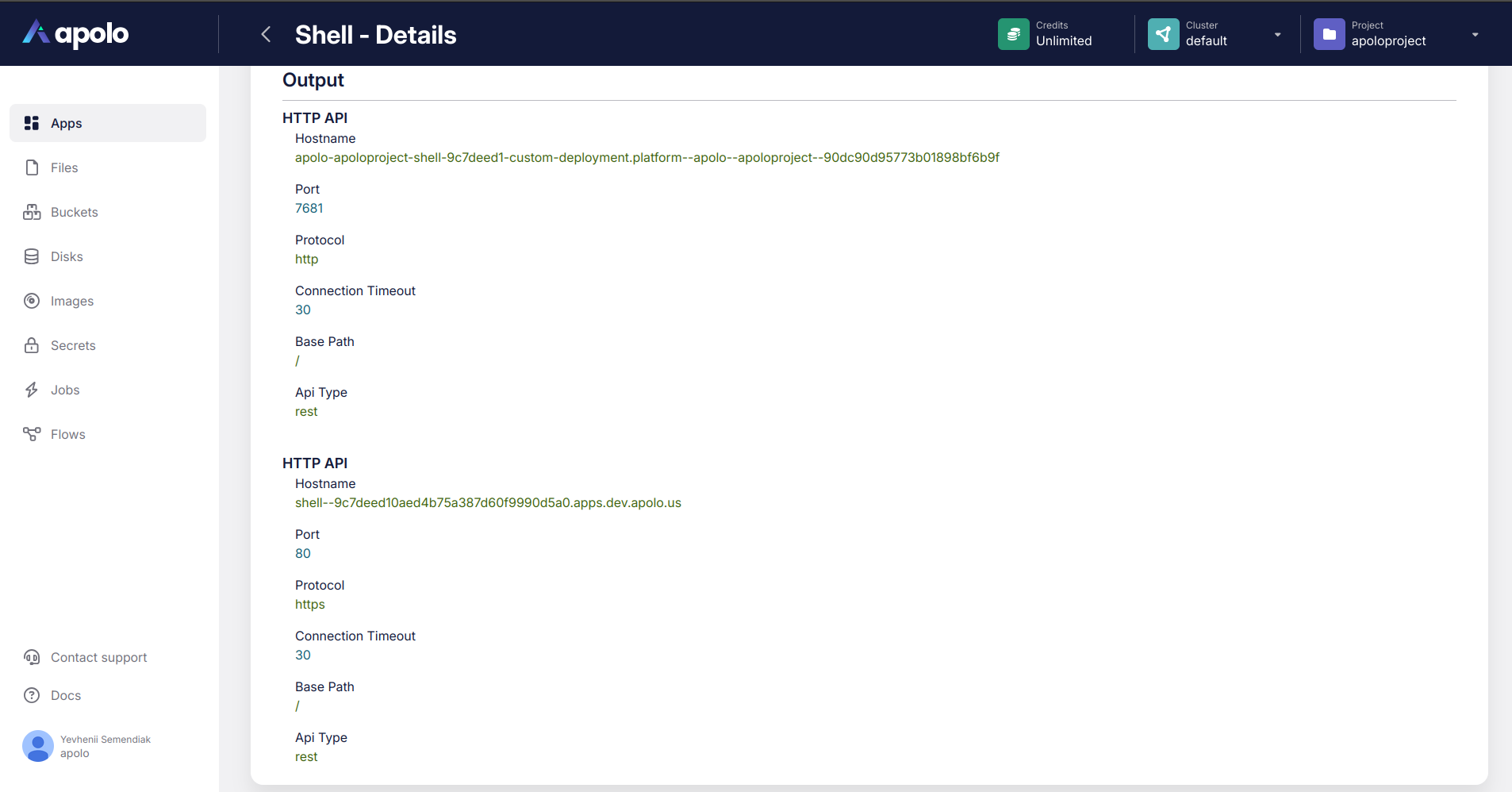Viewport: 1512px width, 792px height.
Task: Expand the Cluster default dropdown
Action: 1277,34
